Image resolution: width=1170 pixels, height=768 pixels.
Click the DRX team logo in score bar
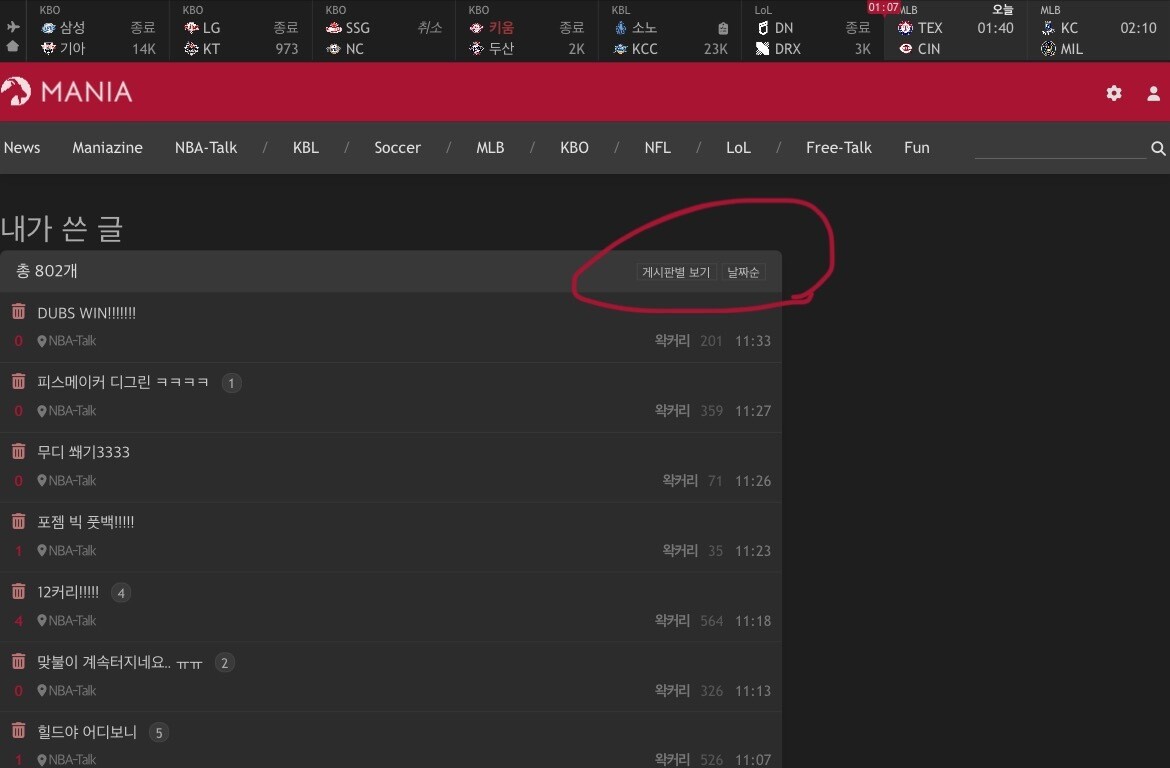763,49
